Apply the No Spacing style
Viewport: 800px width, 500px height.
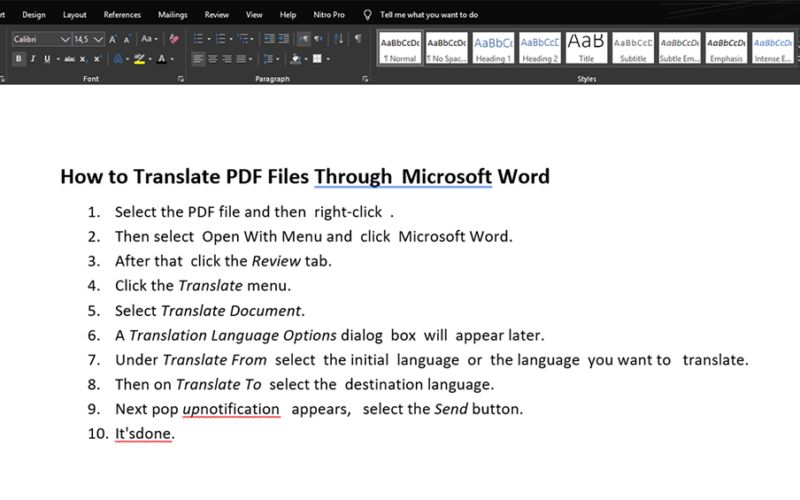click(x=446, y=48)
